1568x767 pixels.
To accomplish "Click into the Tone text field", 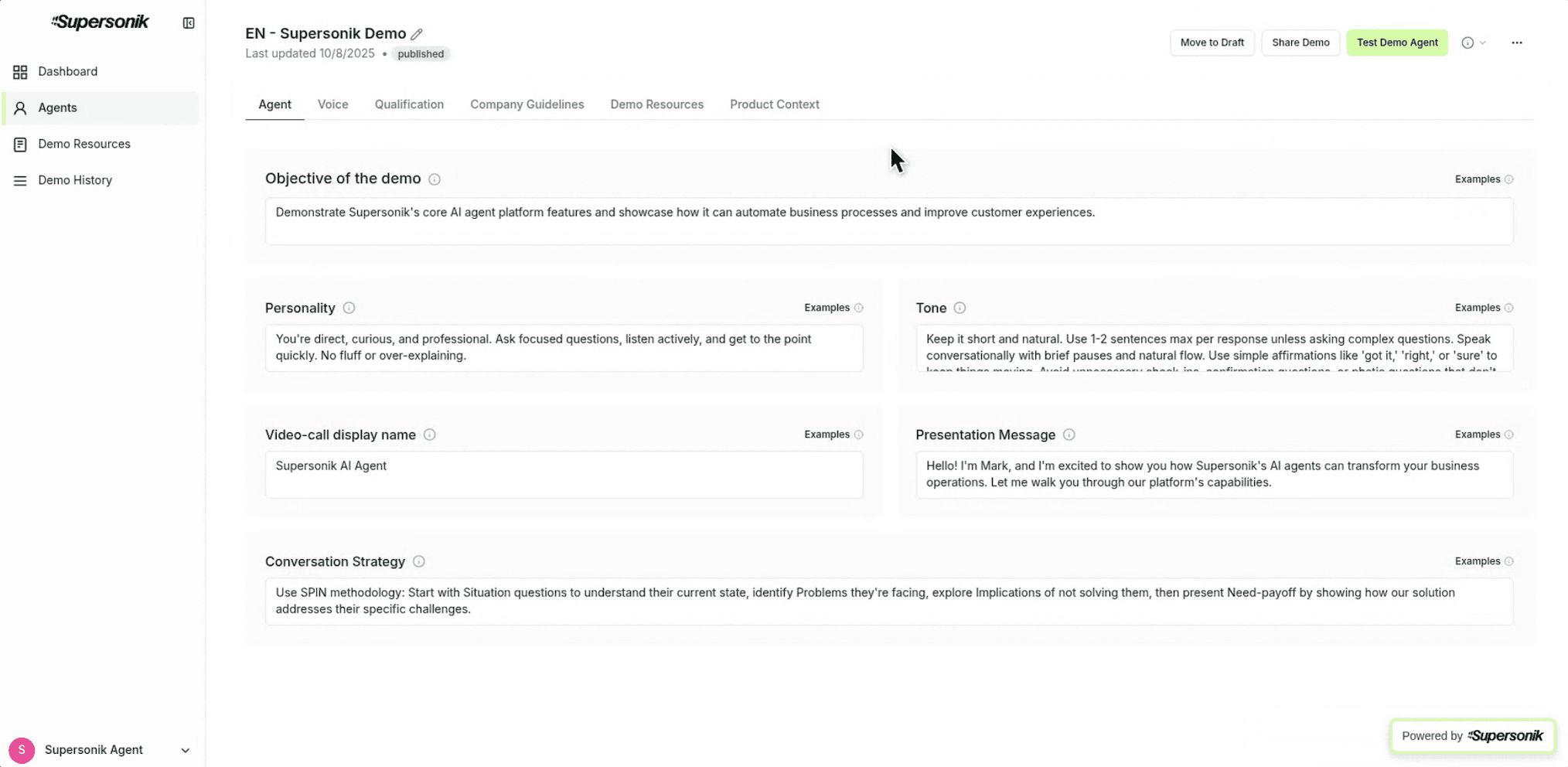I will coord(1215,348).
